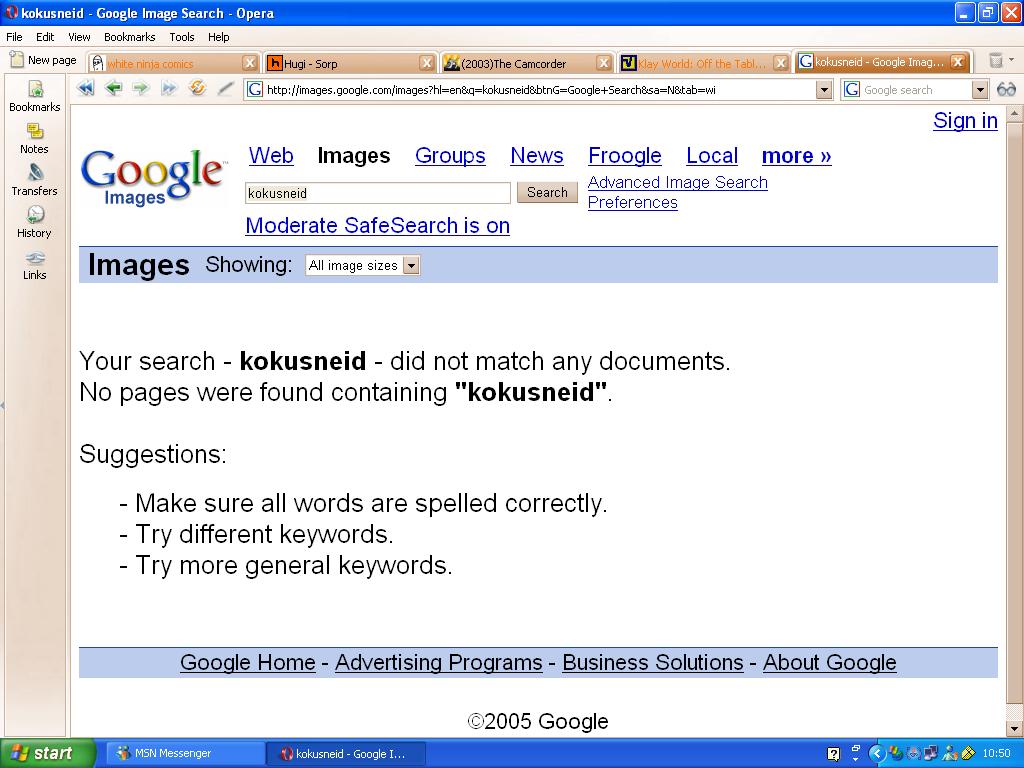Screen dimensions: 1024x768
Task: Open the View menu
Action: 79,37
